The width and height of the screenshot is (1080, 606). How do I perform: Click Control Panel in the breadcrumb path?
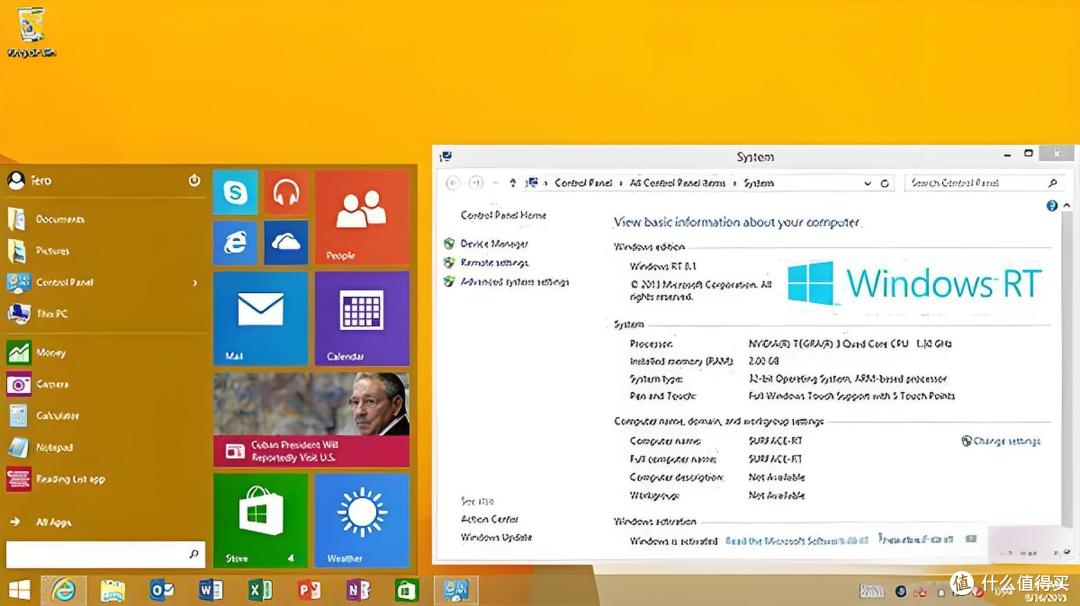(x=583, y=182)
